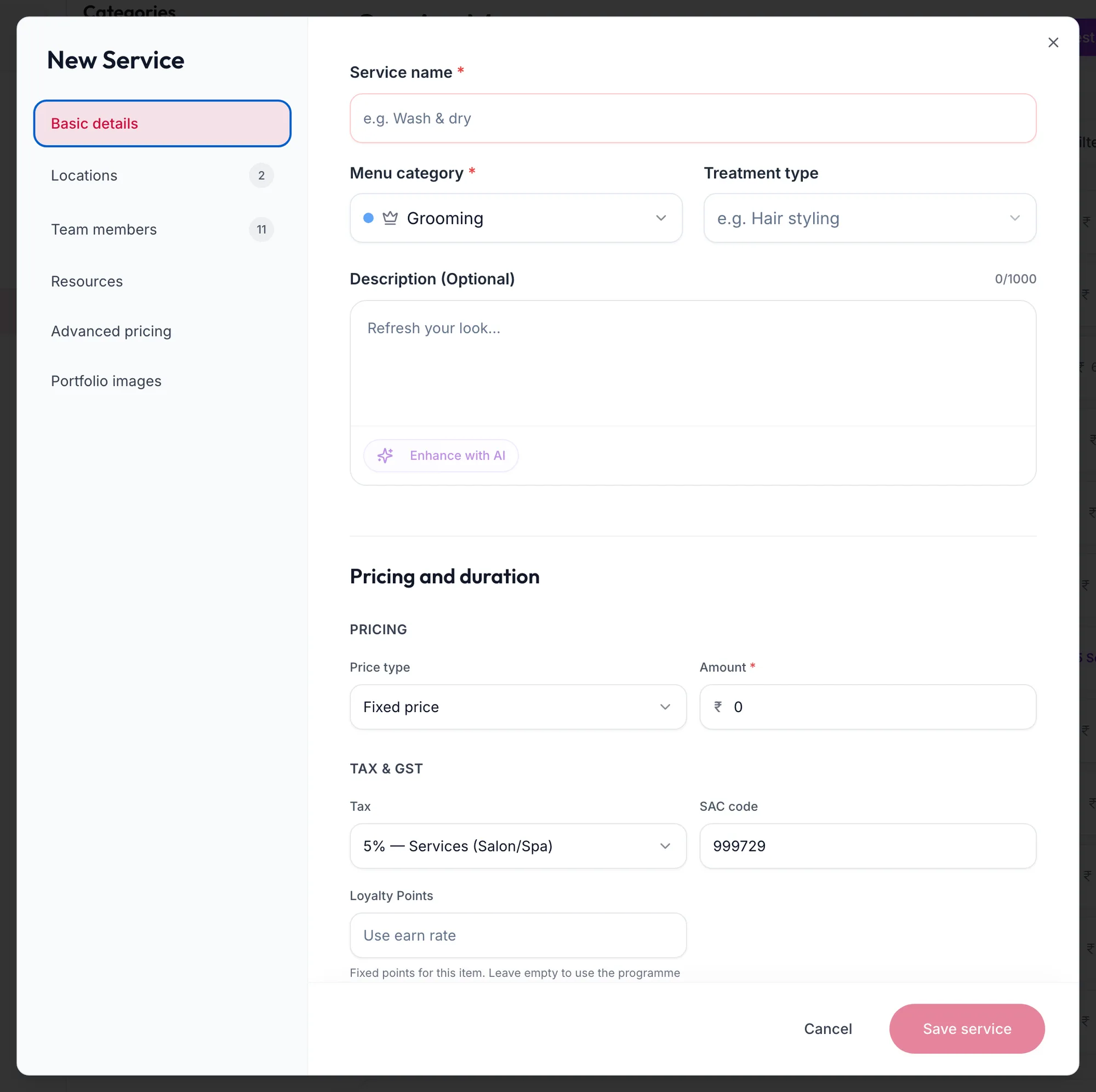
Task: Go to Portfolio images section
Action: (x=162, y=381)
